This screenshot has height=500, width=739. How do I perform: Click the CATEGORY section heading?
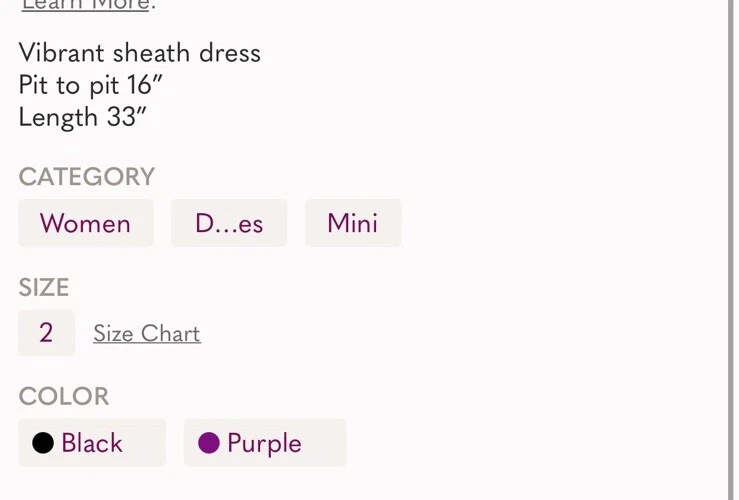pyautogui.click(x=87, y=177)
